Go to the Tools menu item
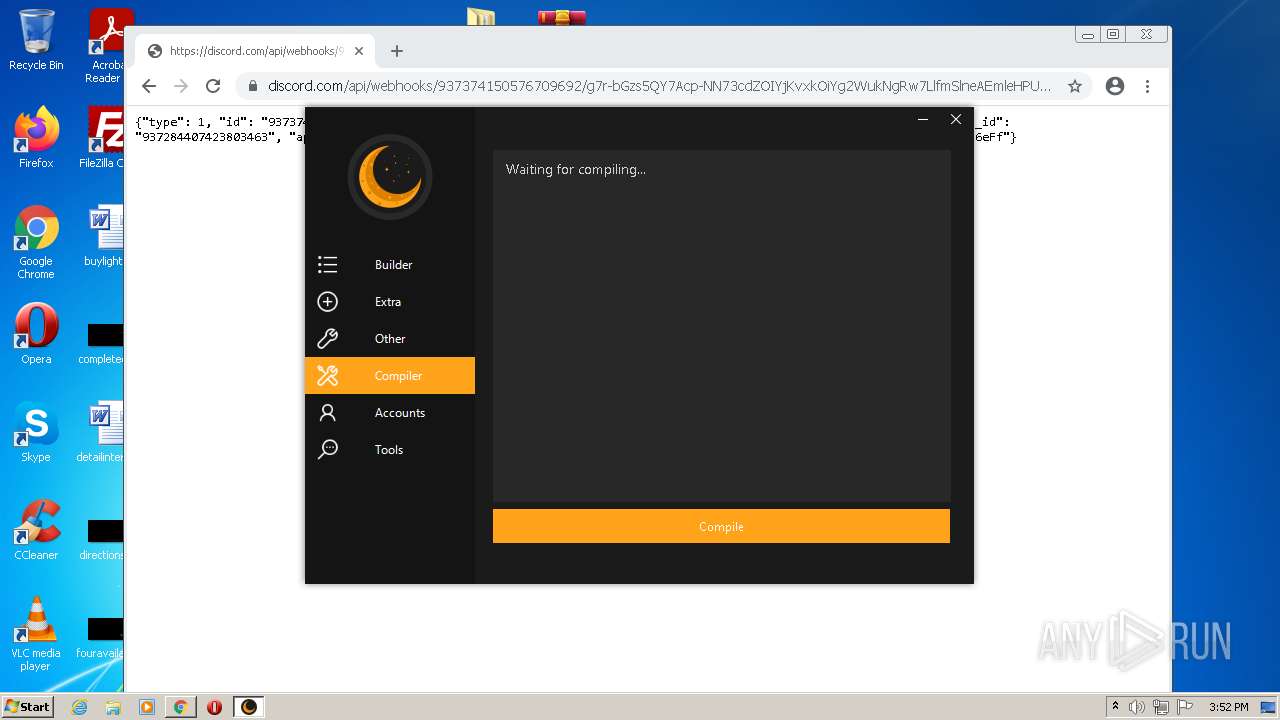This screenshot has width=1280, height=720. tap(389, 450)
